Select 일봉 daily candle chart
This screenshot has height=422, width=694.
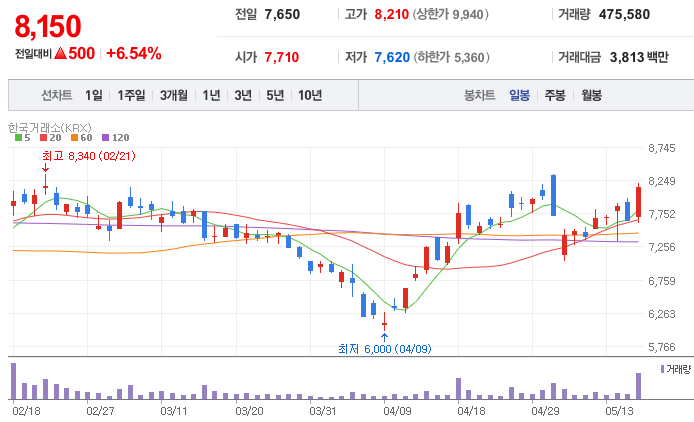519,95
